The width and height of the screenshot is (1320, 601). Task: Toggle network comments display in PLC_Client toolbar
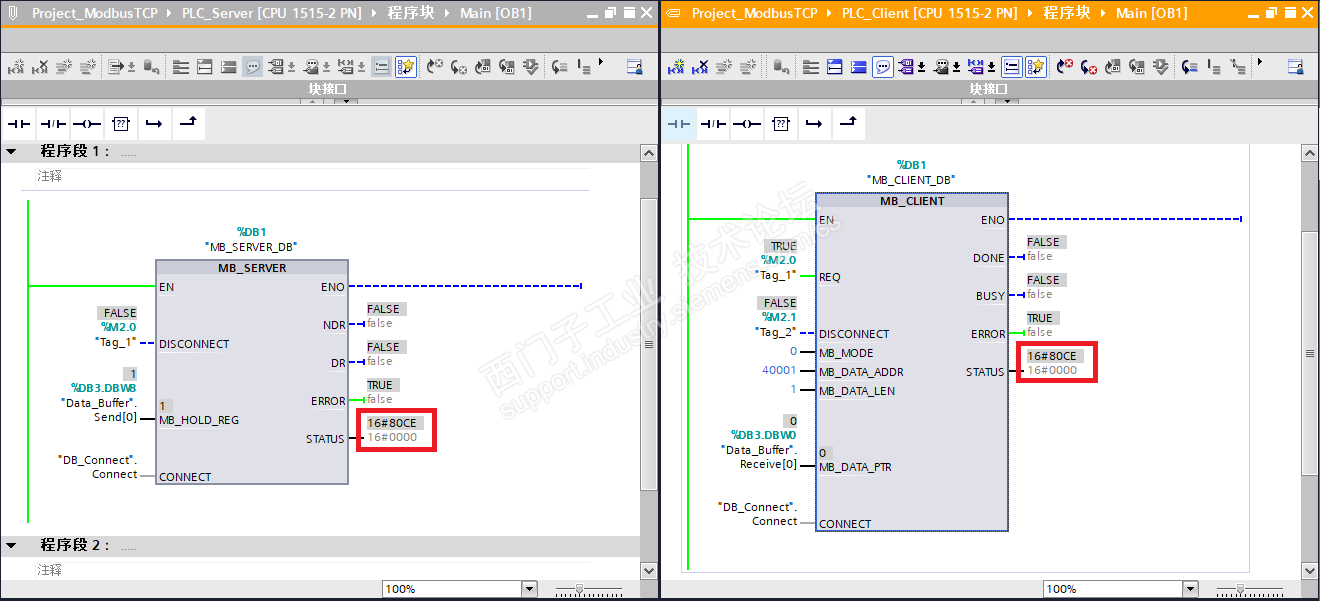pos(1011,67)
